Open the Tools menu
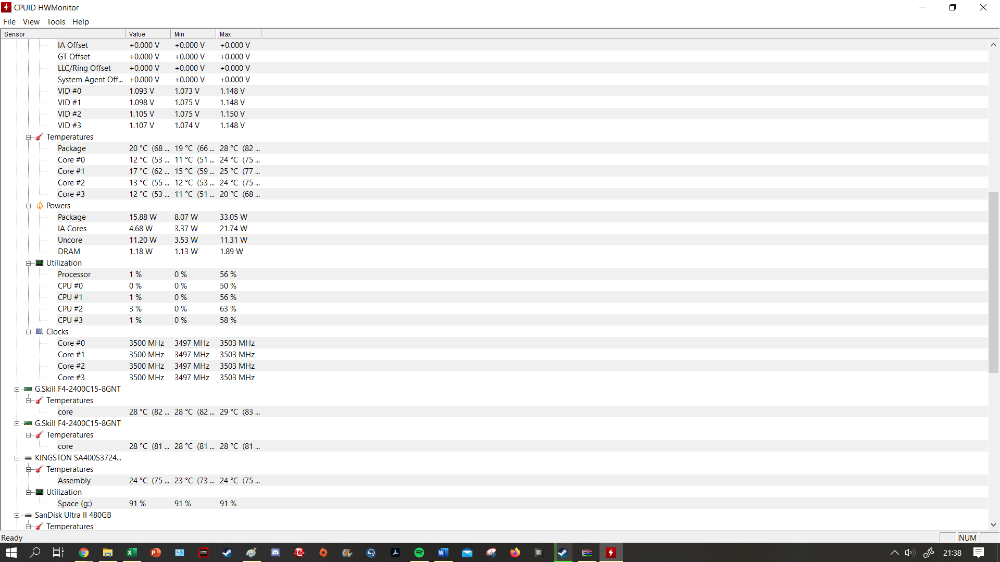Viewport: 1000px width, 562px height. (x=56, y=22)
